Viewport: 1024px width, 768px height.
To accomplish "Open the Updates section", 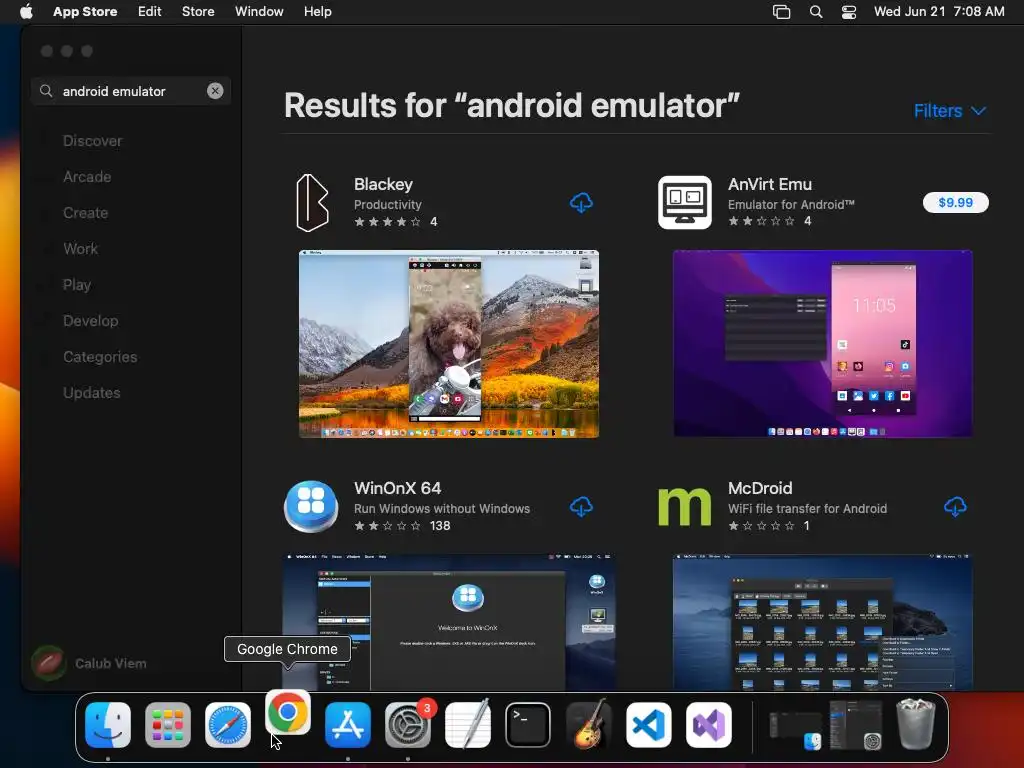I will [91, 392].
